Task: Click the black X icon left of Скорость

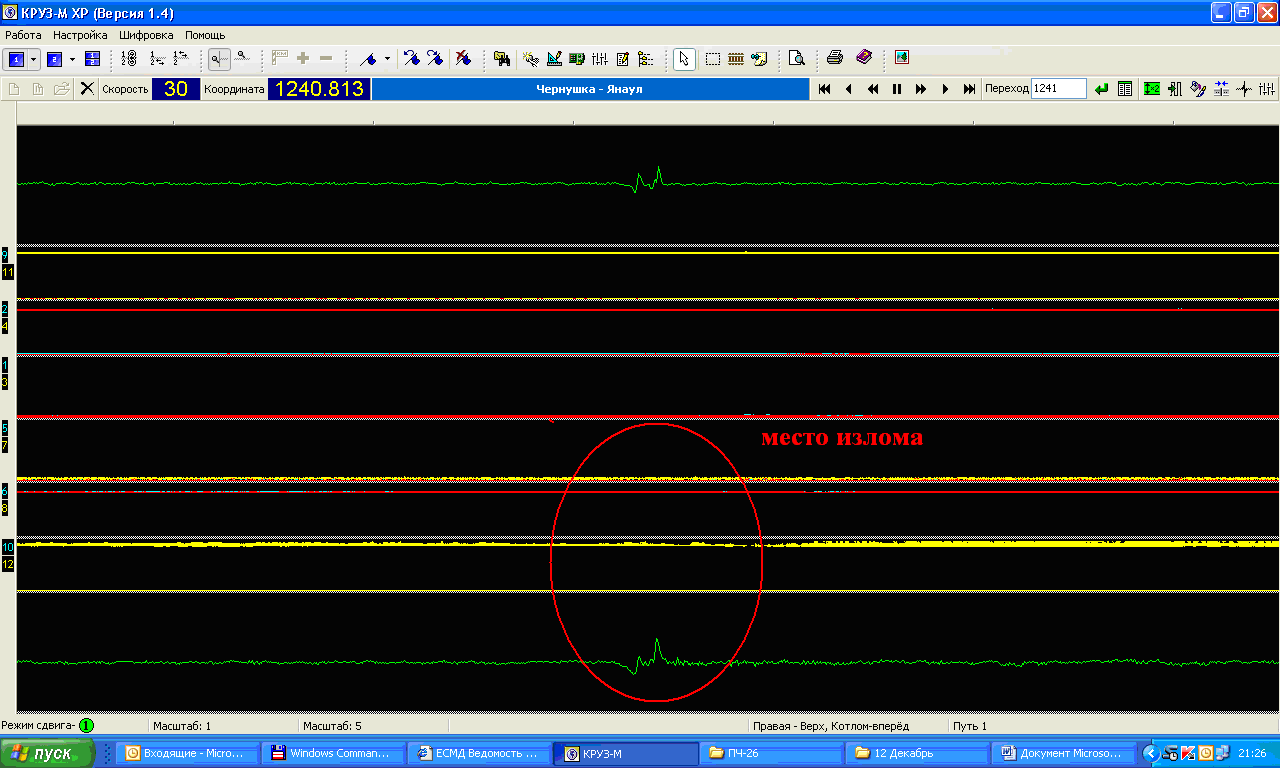Action: click(x=87, y=89)
